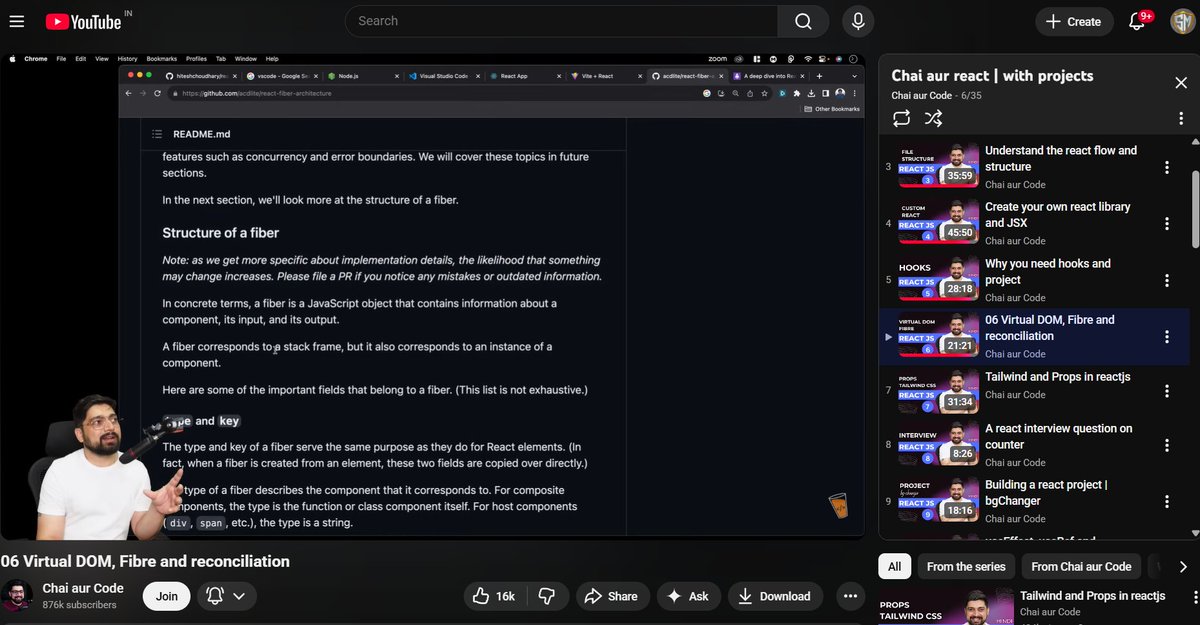Show more filter chips with right arrow
This screenshot has height=625, width=1200.
(x=1183, y=566)
